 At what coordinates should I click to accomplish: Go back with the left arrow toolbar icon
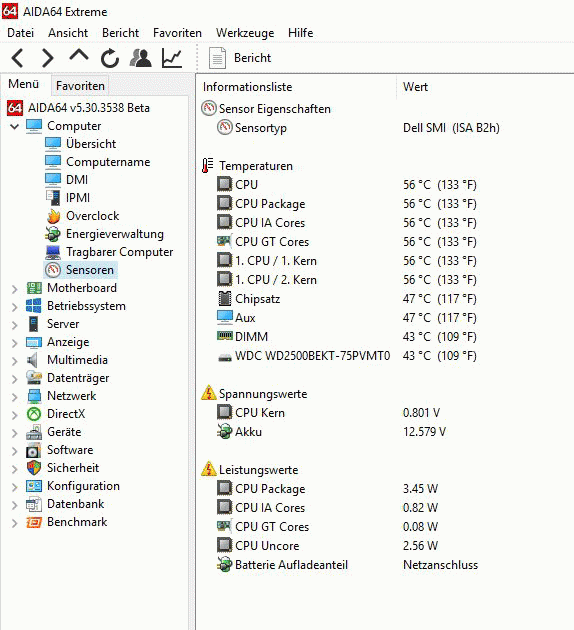[x=17, y=58]
